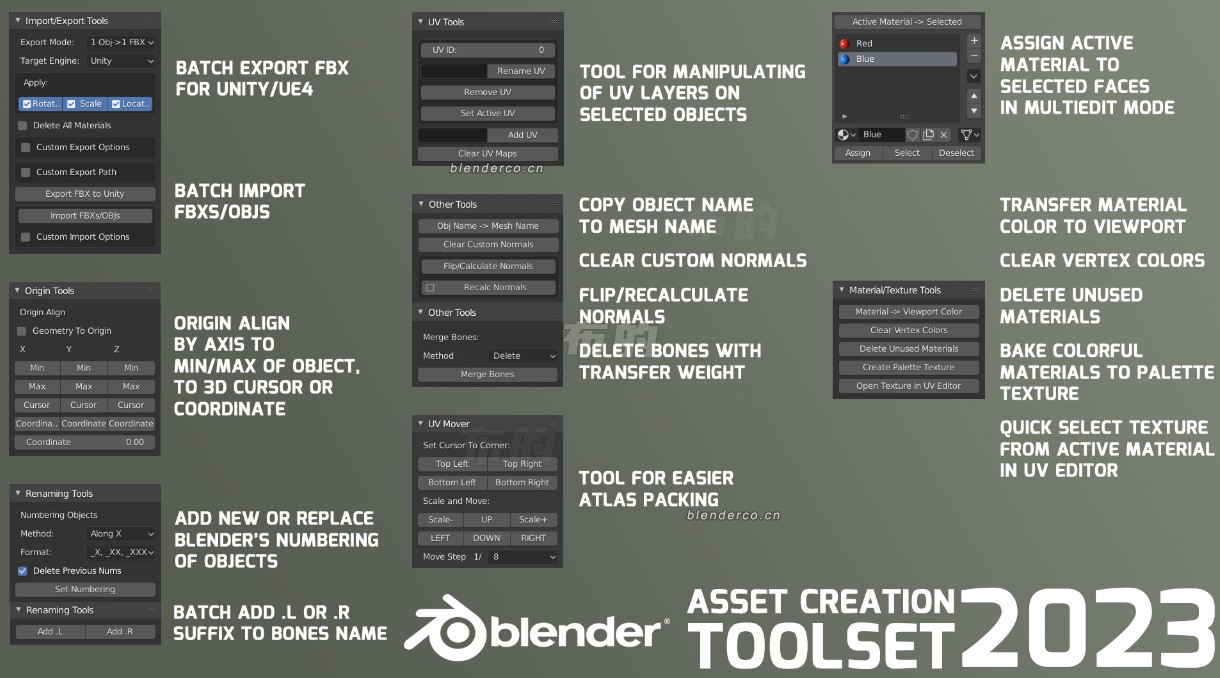Click grip handle on UV Tools header
1220x678 pixels.
click(x=554, y=21)
